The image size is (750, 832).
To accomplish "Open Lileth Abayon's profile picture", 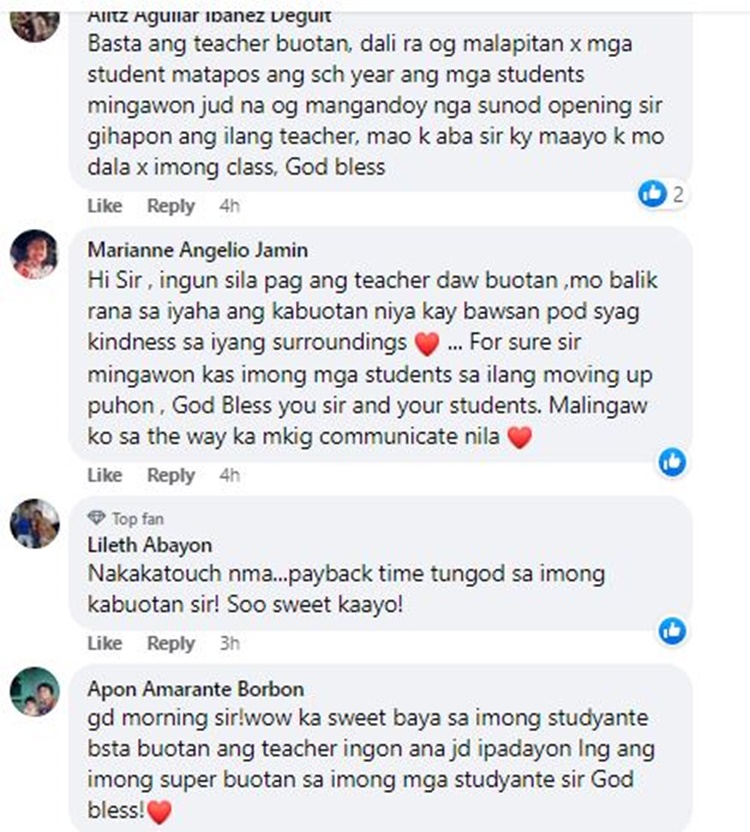I will coord(35,523).
